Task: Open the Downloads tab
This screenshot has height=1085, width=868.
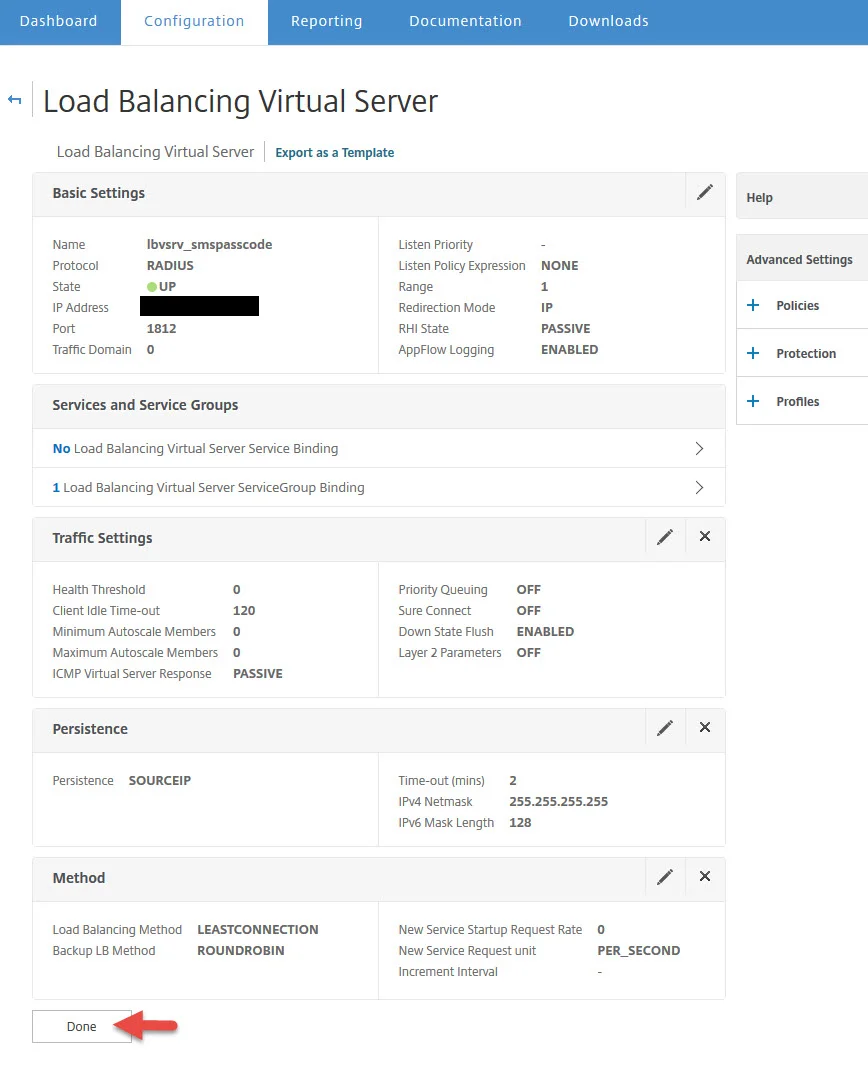Action: tap(608, 21)
